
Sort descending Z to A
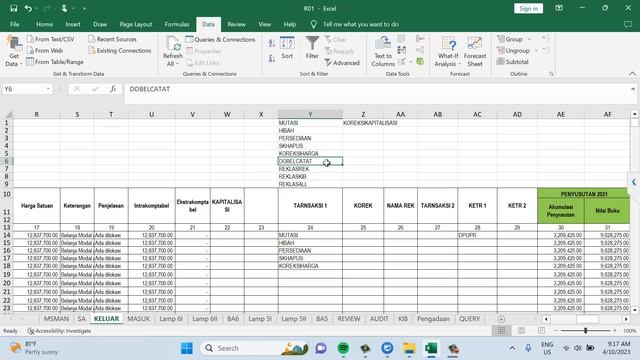(272, 59)
